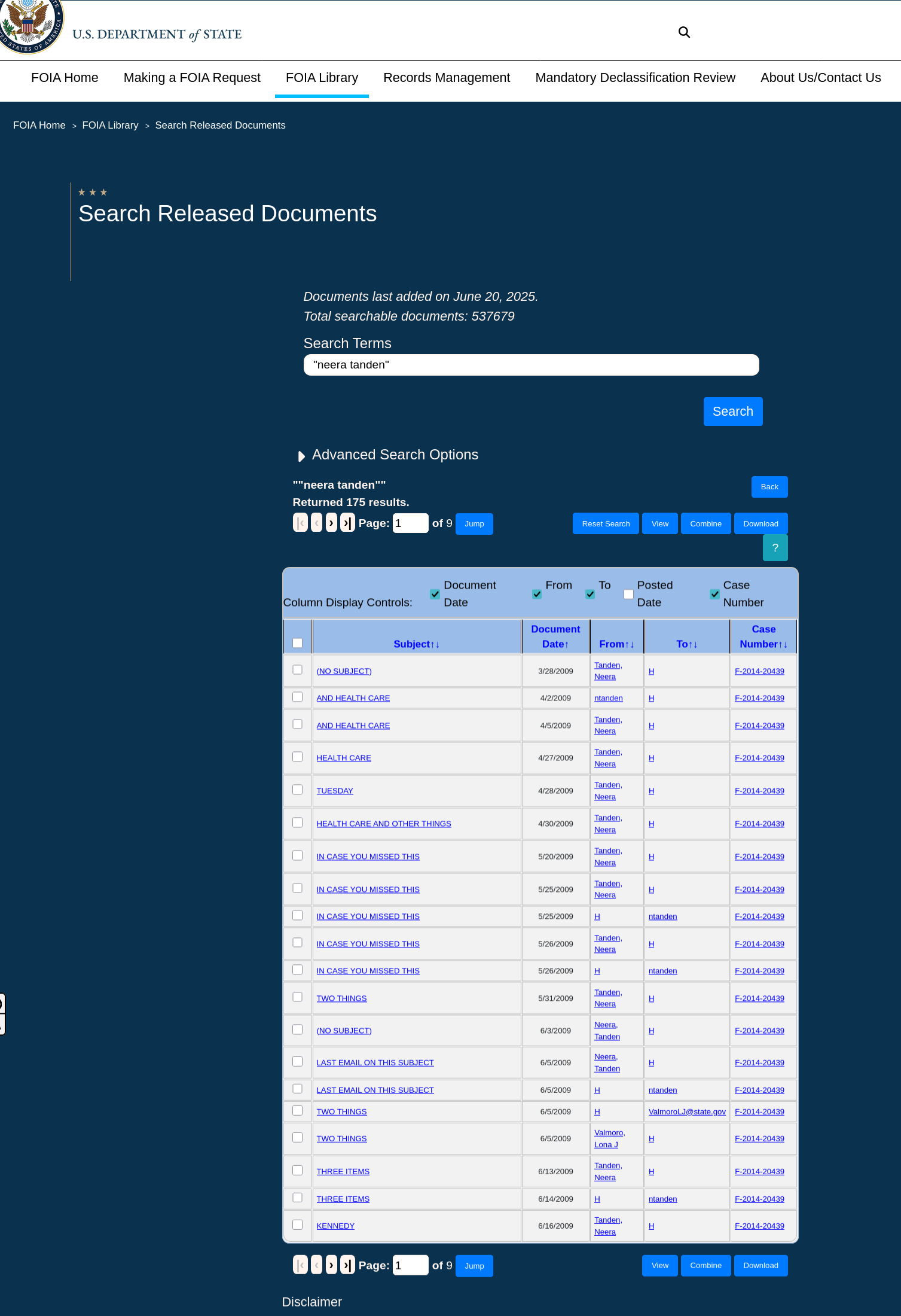Screen dimensions: 901x1316
Task: Click bottom Combine button
Action: (705, 1265)
